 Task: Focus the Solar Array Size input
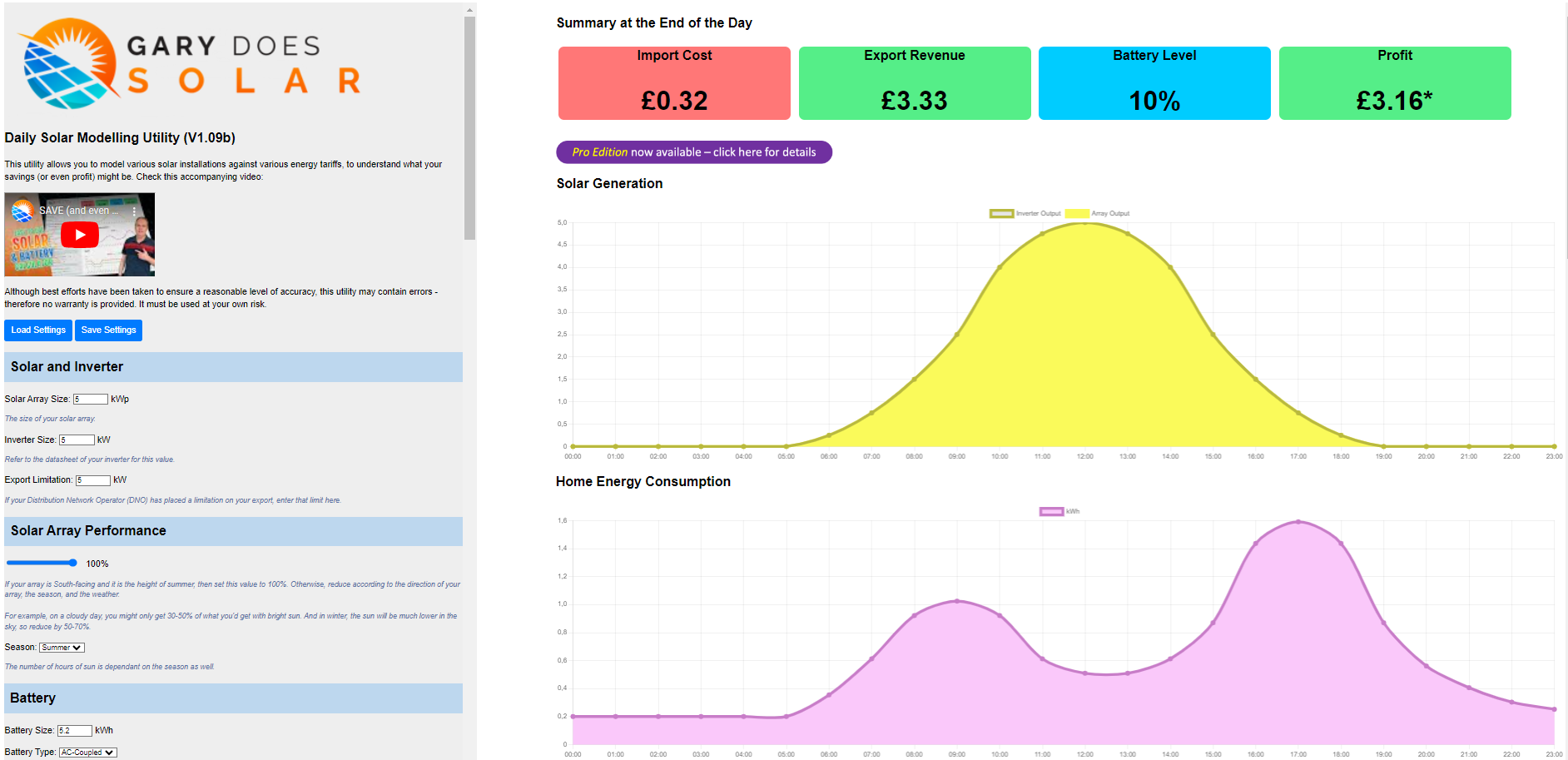coord(90,400)
